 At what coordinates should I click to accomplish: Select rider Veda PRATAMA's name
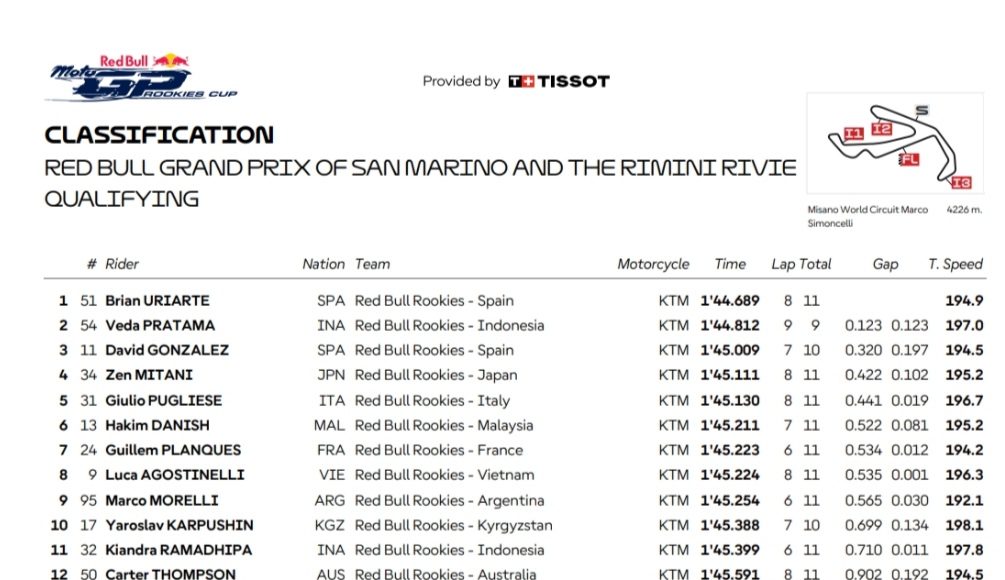pos(160,325)
